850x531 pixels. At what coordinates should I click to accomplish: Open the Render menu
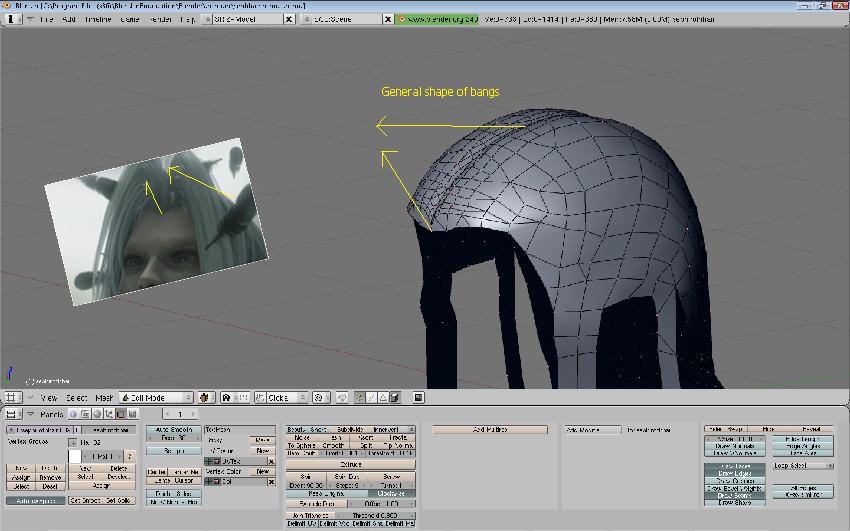point(160,19)
